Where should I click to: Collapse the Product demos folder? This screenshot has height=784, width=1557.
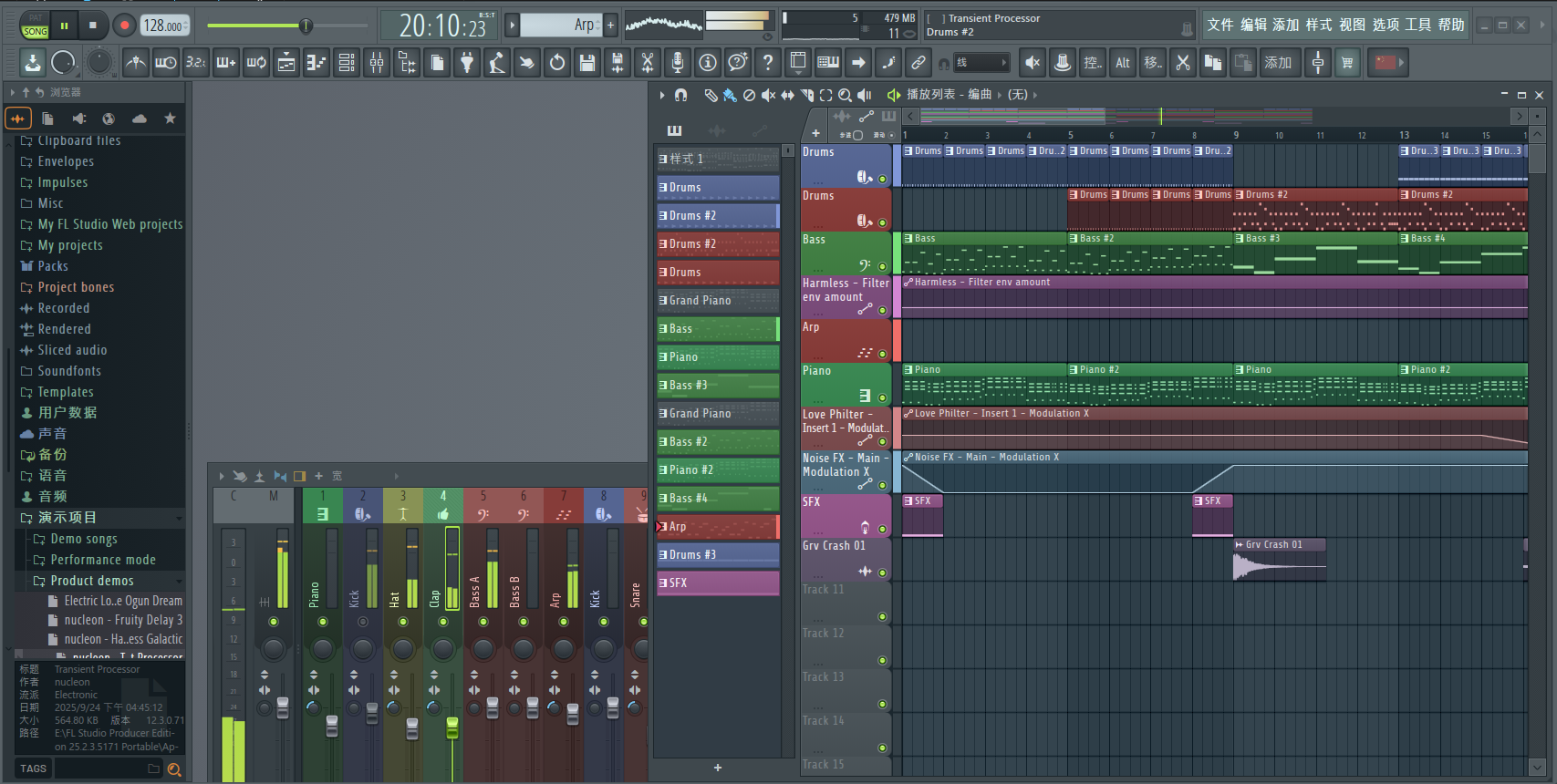pyautogui.click(x=91, y=581)
